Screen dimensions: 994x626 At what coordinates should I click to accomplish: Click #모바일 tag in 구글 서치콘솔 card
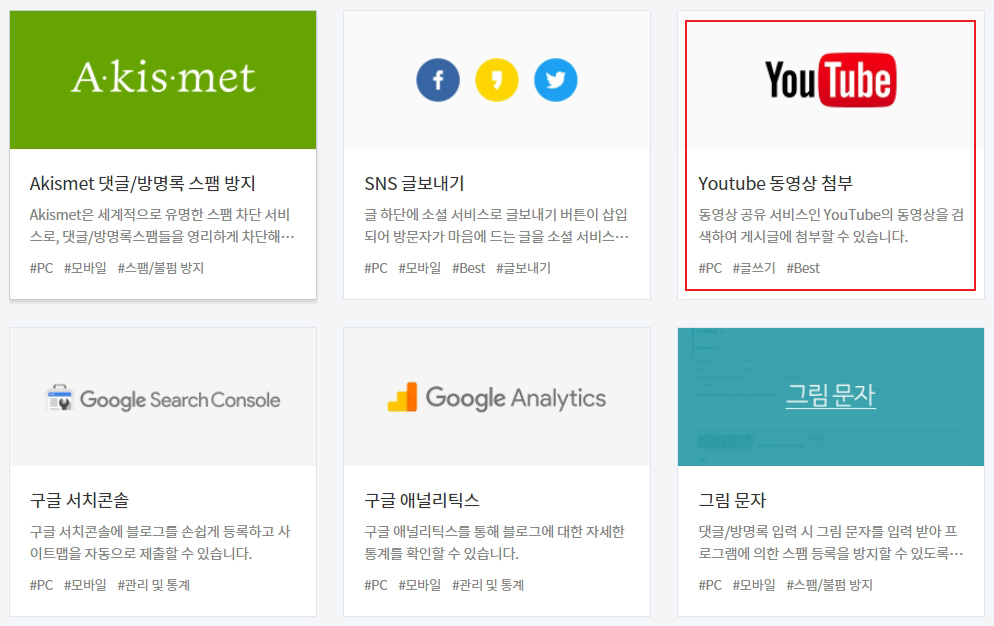[x=86, y=585]
